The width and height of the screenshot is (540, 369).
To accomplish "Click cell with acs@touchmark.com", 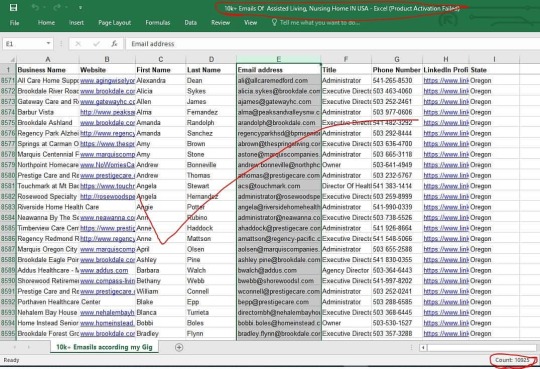I will 279,186.
